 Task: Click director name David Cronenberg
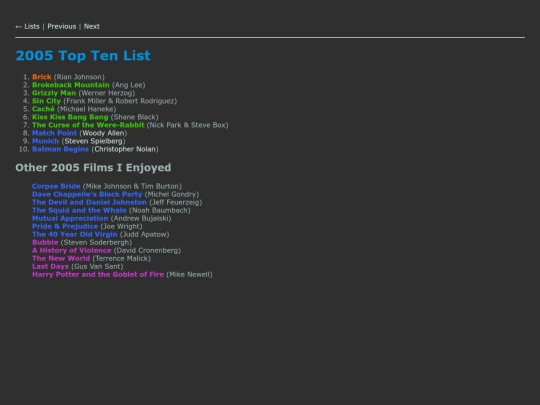point(147,250)
